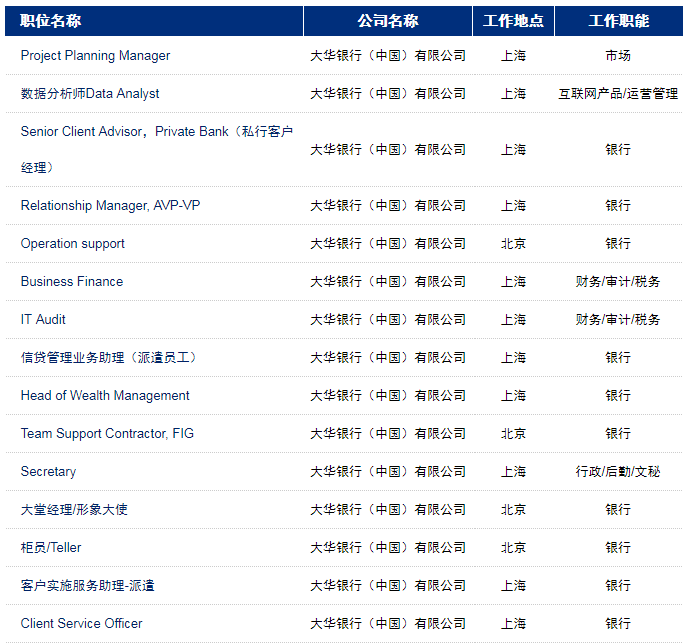The image size is (689, 644).
Task: Open 客户实施服务助理-派遣 position
Action: click(x=87, y=586)
